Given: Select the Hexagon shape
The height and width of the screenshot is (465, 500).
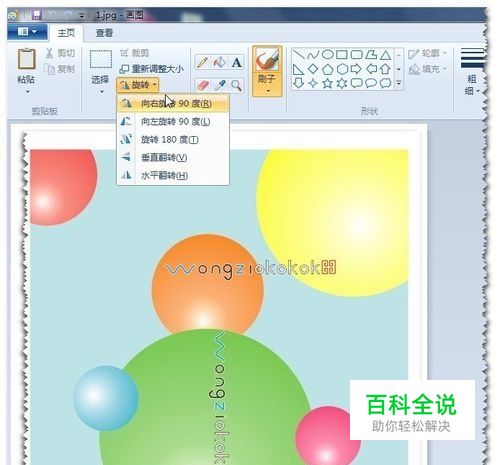Looking at the screenshot, I should (x=342, y=69).
